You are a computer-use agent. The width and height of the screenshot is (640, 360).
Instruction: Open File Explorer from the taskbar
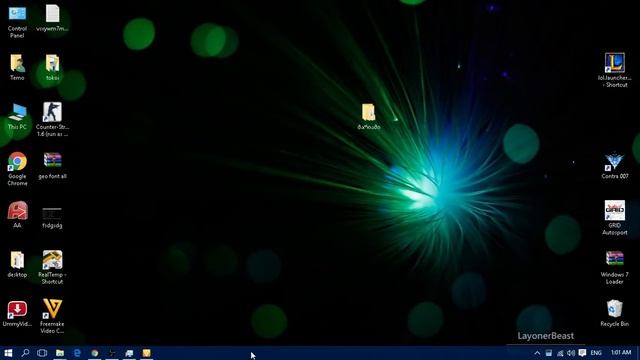[60, 353]
